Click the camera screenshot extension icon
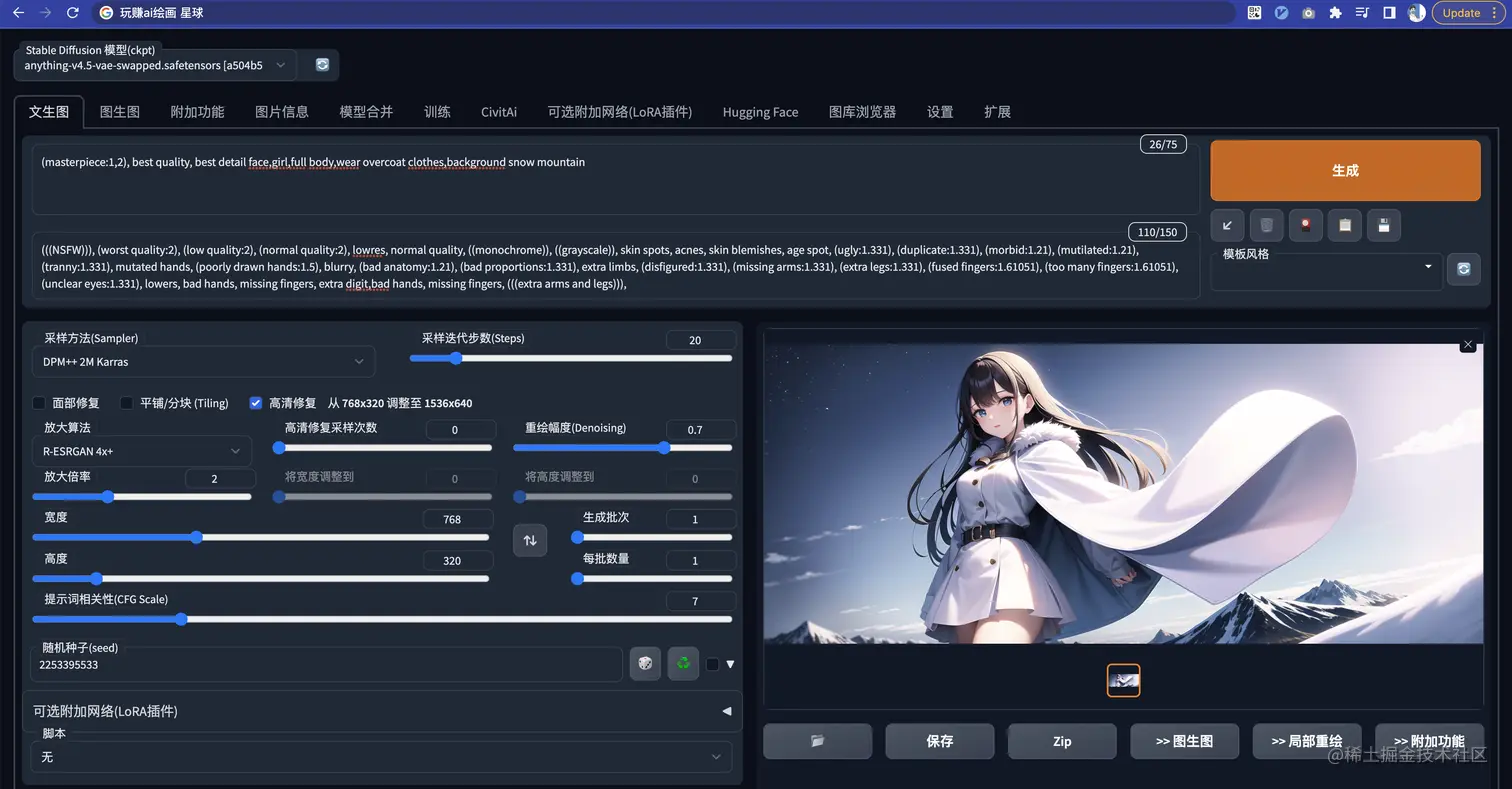The width and height of the screenshot is (1512, 789). click(1308, 13)
